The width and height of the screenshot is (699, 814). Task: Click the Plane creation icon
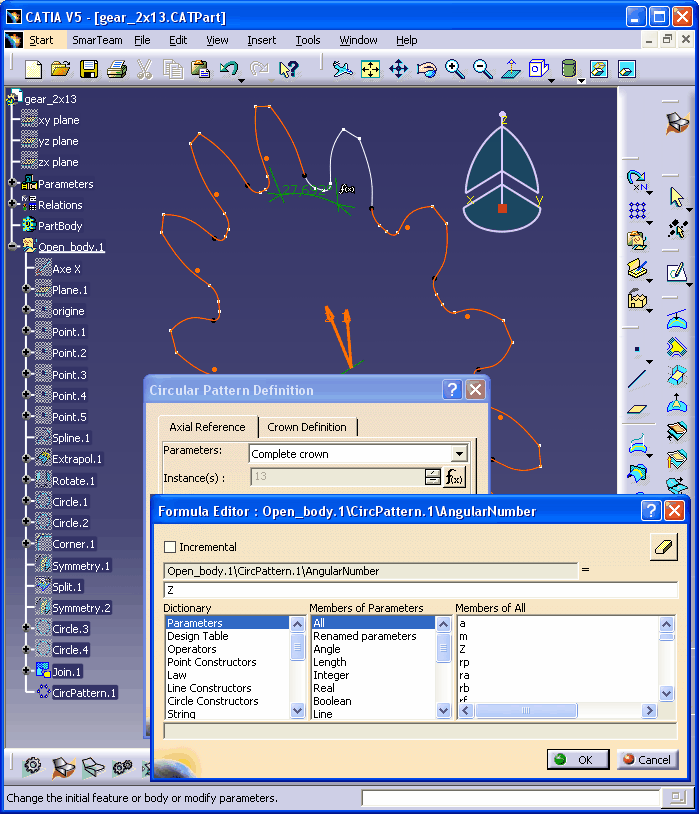point(637,409)
